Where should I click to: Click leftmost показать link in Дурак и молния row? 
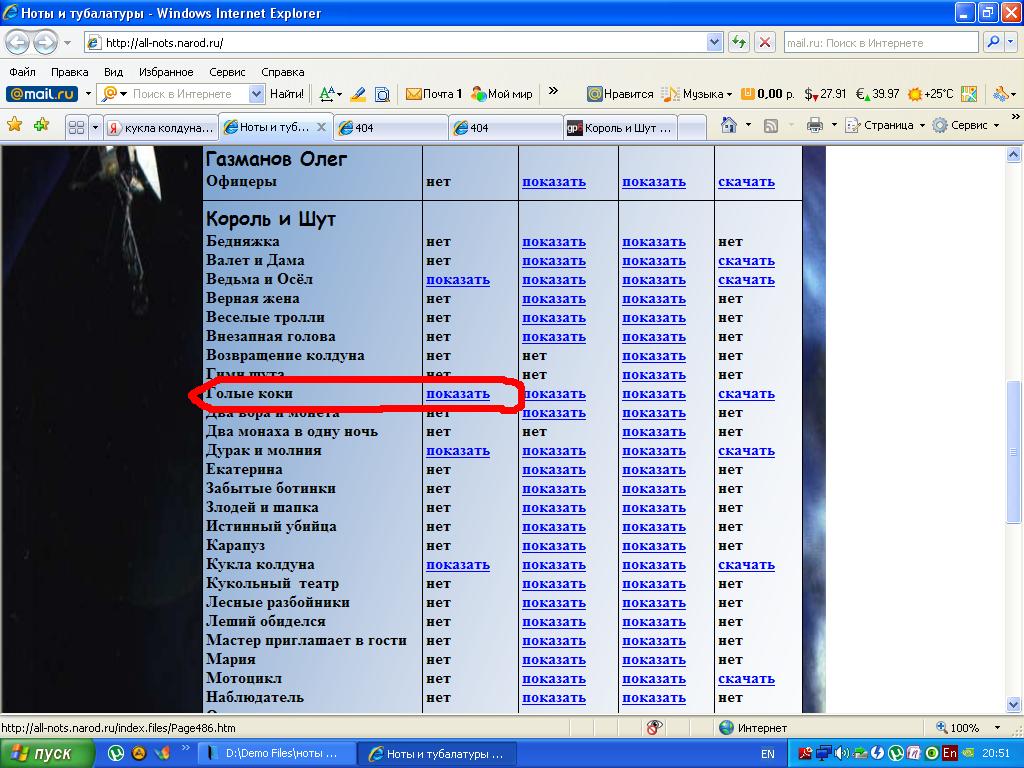pyautogui.click(x=458, y=451)
